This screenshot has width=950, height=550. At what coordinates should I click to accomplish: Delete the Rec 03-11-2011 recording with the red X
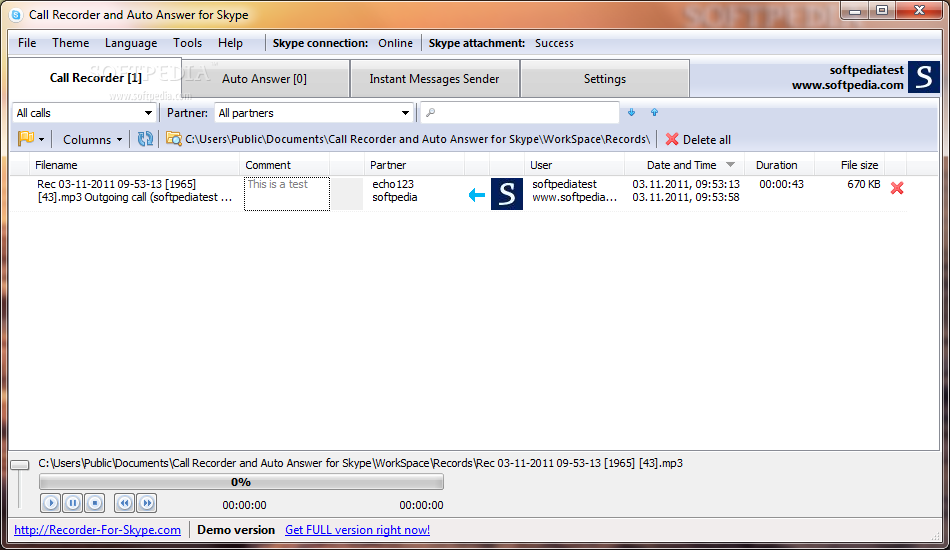point(897,188)
